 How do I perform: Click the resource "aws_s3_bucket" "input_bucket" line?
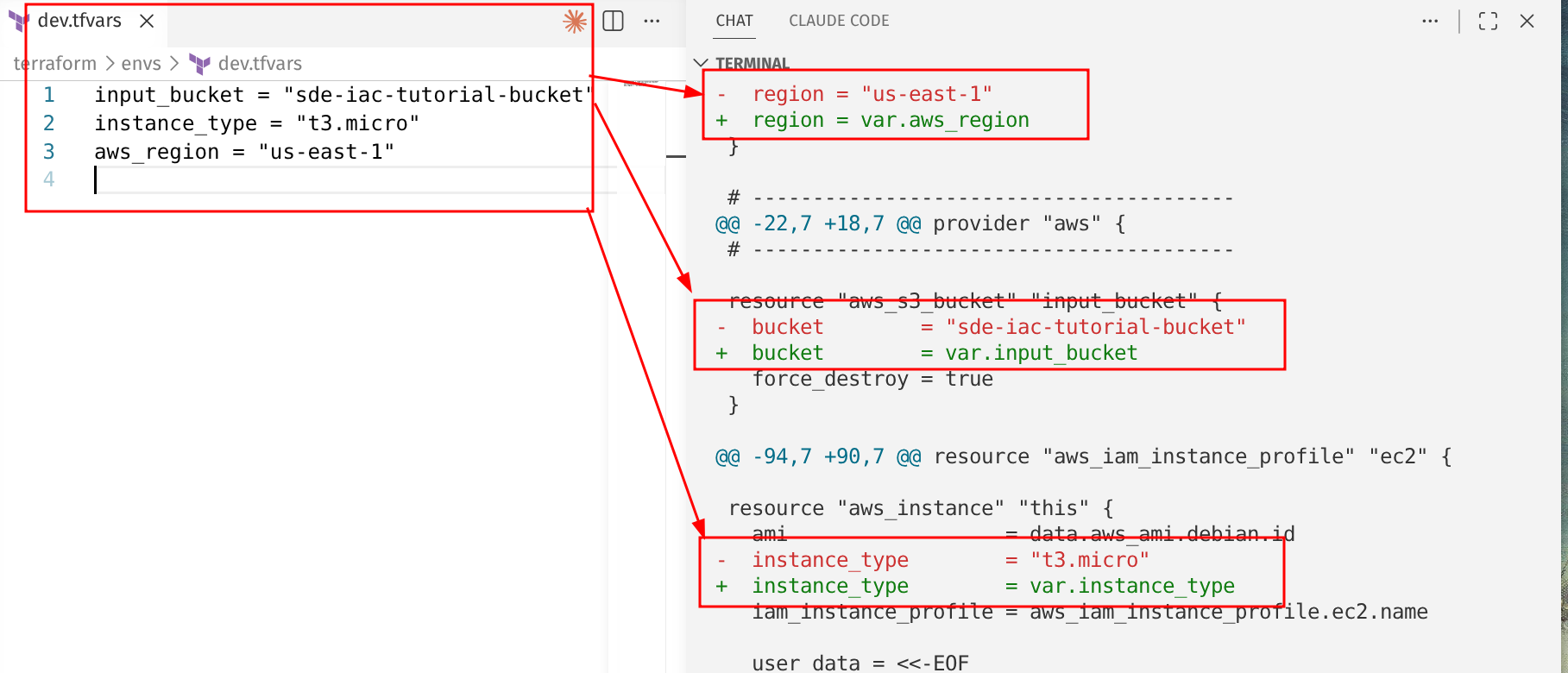click(975, 301)
